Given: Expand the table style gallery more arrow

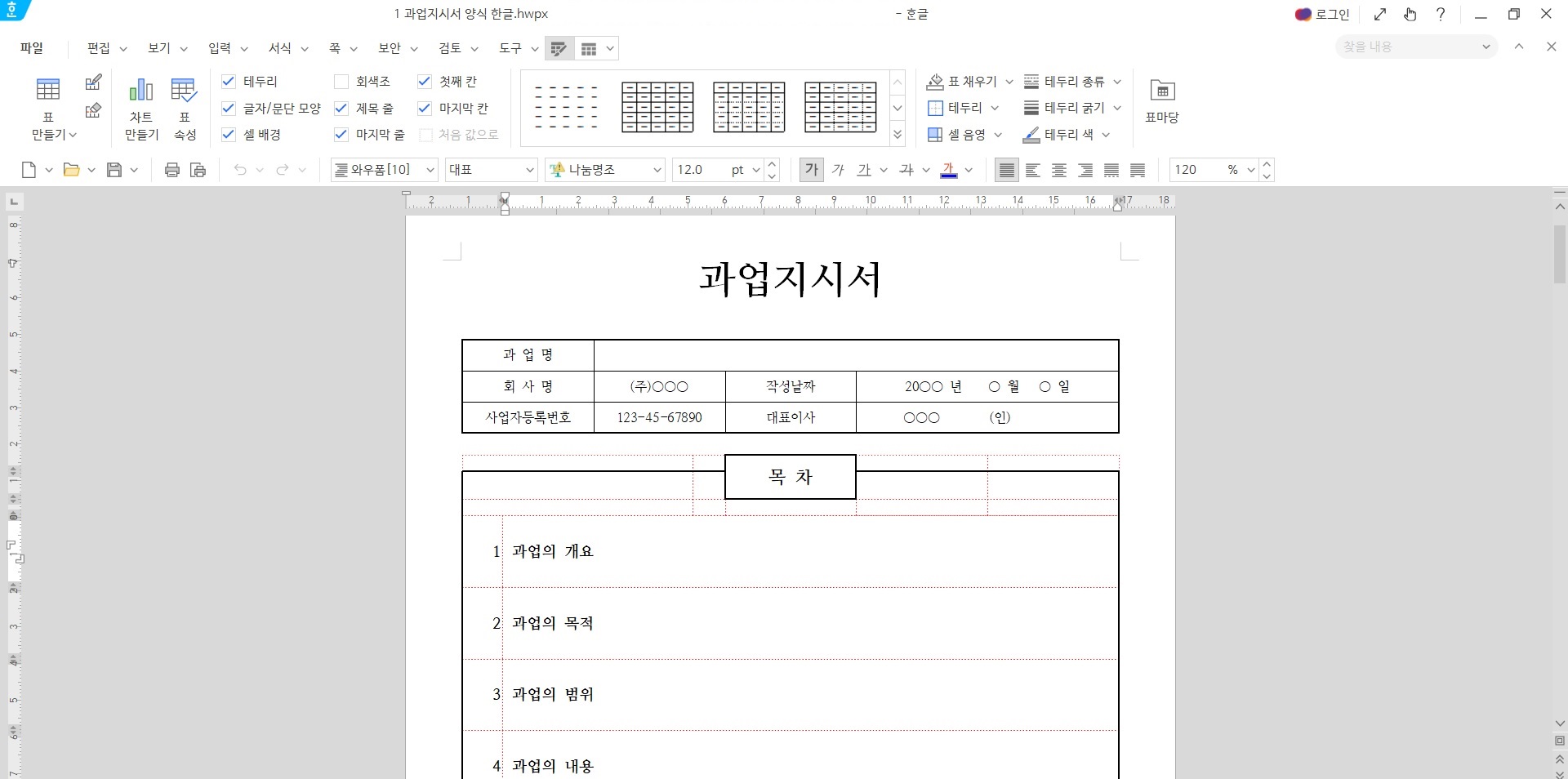Looking at the screenshot, I should (x=898, y=135).
